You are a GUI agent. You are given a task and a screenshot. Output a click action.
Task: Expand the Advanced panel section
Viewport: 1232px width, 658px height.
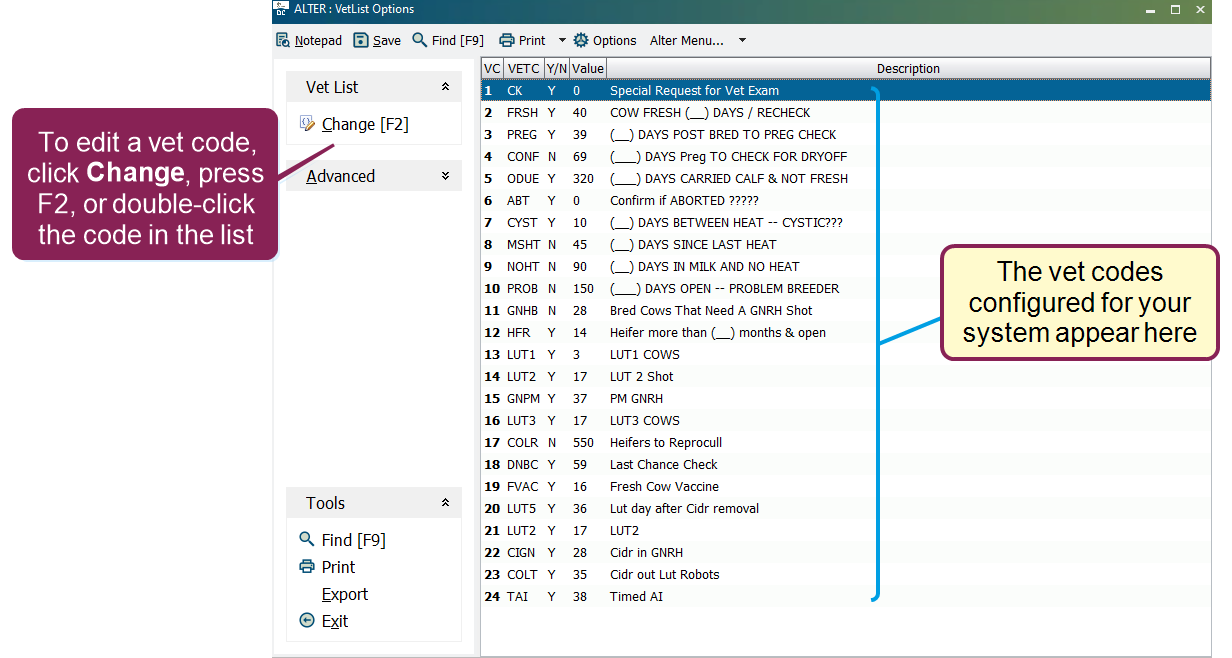coord(445,176)
